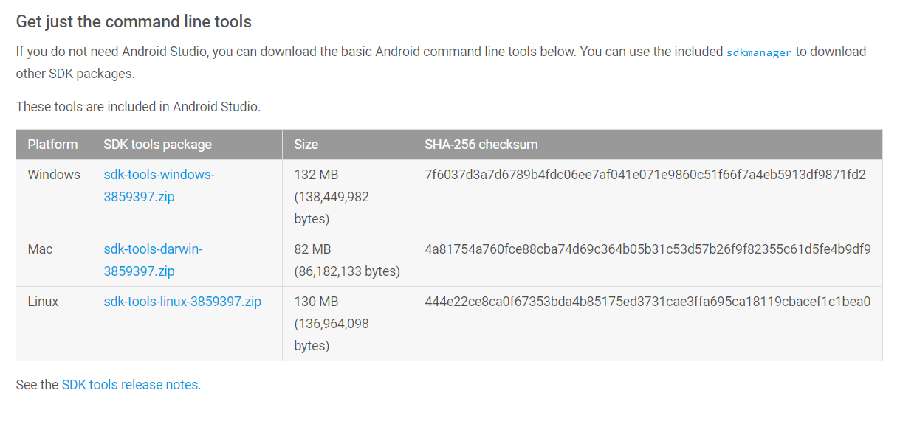The height and width of the screenshot is (424, 900).
Task: Click the 82 MB size cell
Action: [347, 260]
